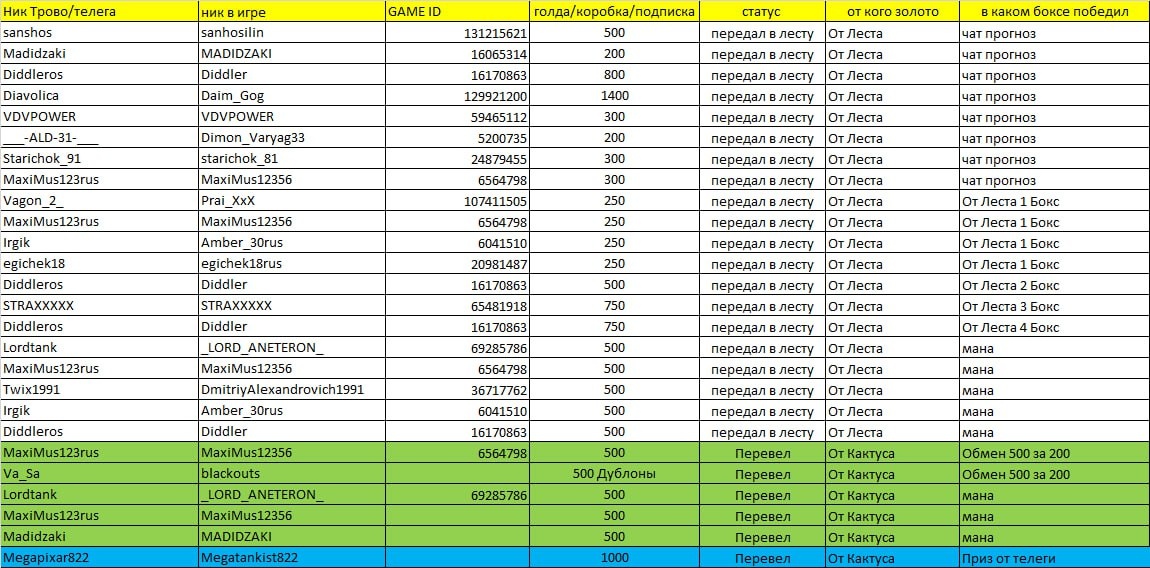1150x568 pixels.
Task: Click the cell 'Starichok_91'
Action: [x=99, y=159]
